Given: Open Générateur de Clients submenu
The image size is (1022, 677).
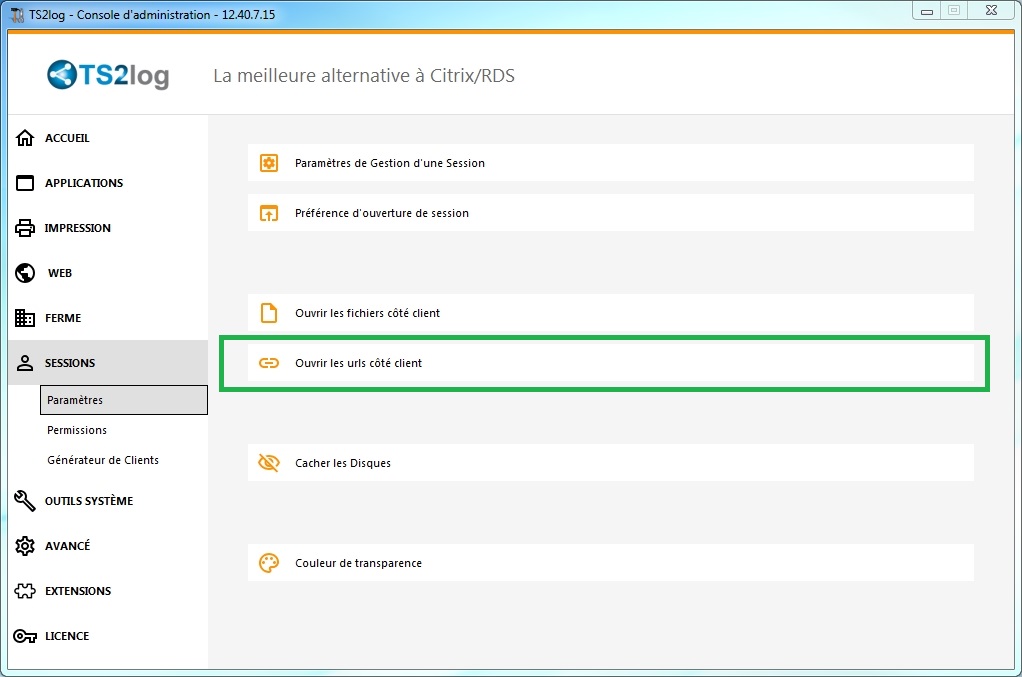Looking at the screenshot, I should click(x=124, y=460).
